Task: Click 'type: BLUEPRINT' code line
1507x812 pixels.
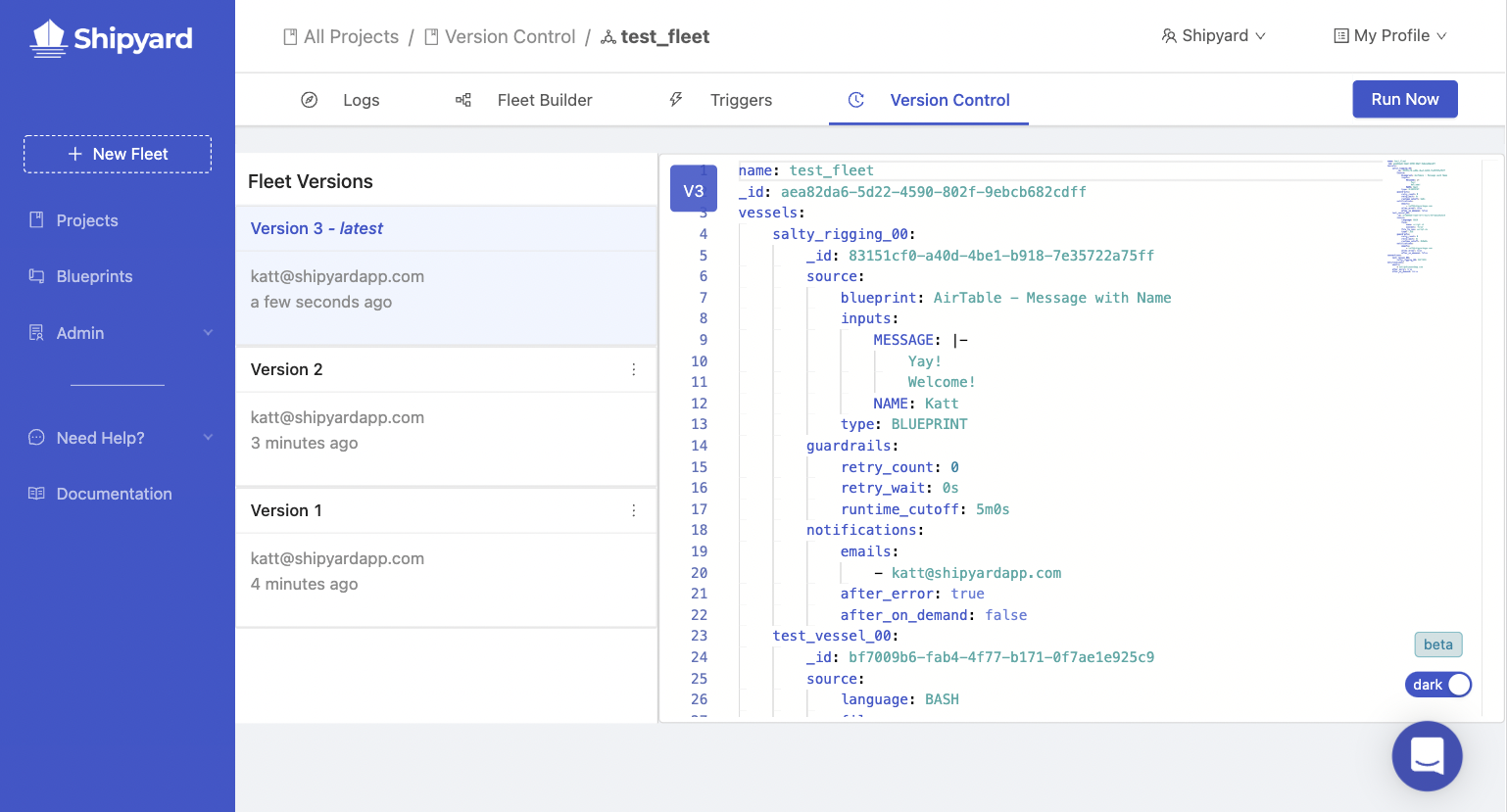Action: [903, 424]
